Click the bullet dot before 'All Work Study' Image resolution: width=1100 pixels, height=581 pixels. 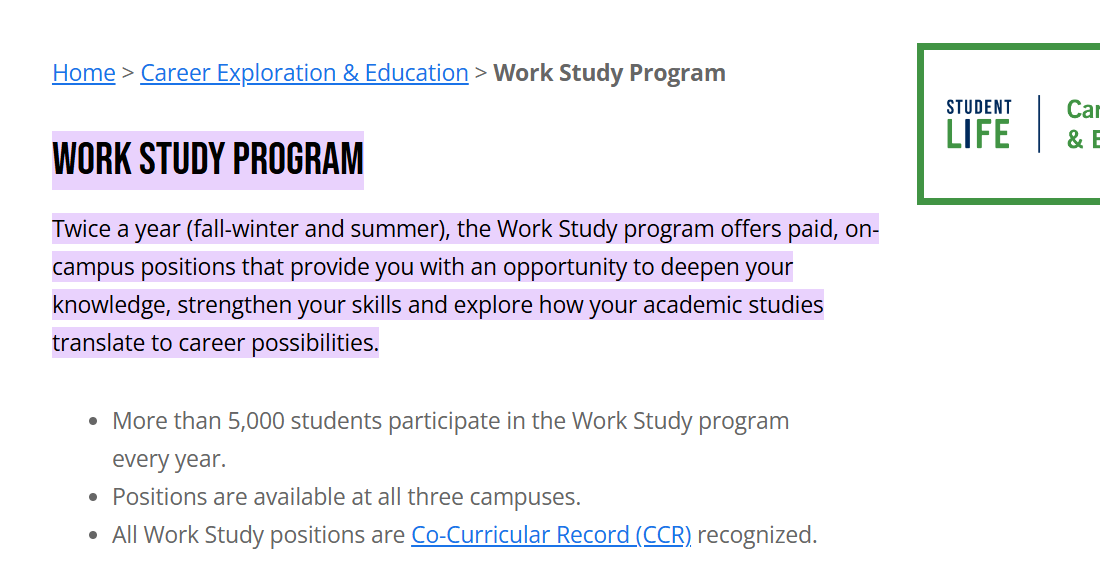click(93, 536)
